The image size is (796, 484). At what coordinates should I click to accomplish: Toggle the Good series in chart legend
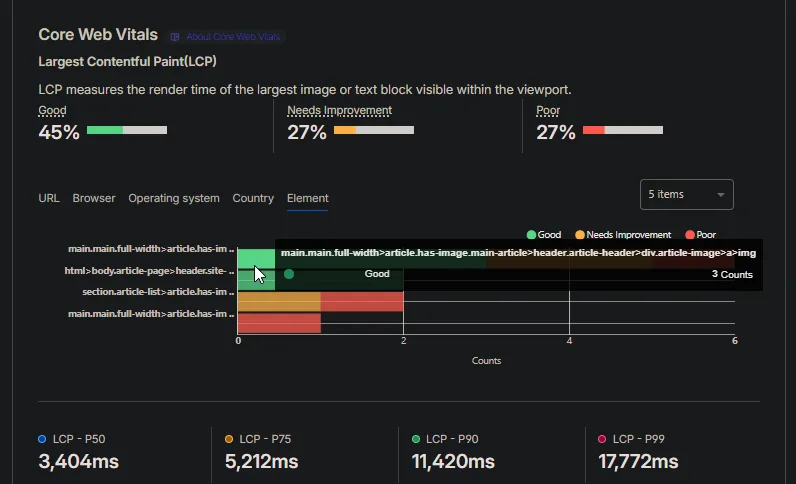click(543, 235)
